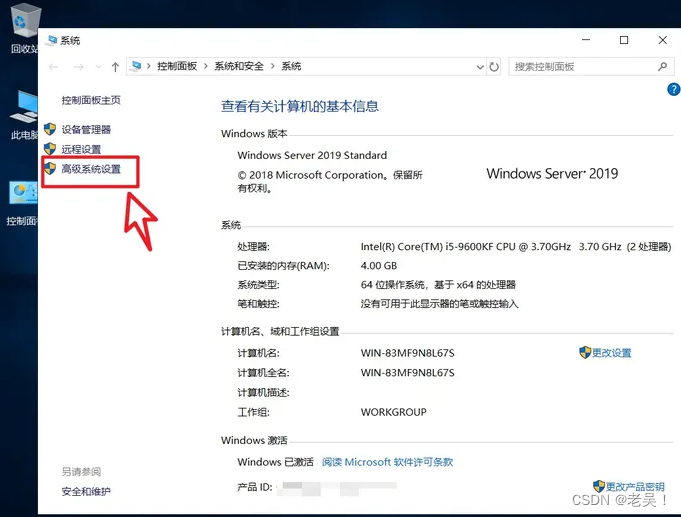Click 系统和安全 in the breadcrumb path

point(239,66)
